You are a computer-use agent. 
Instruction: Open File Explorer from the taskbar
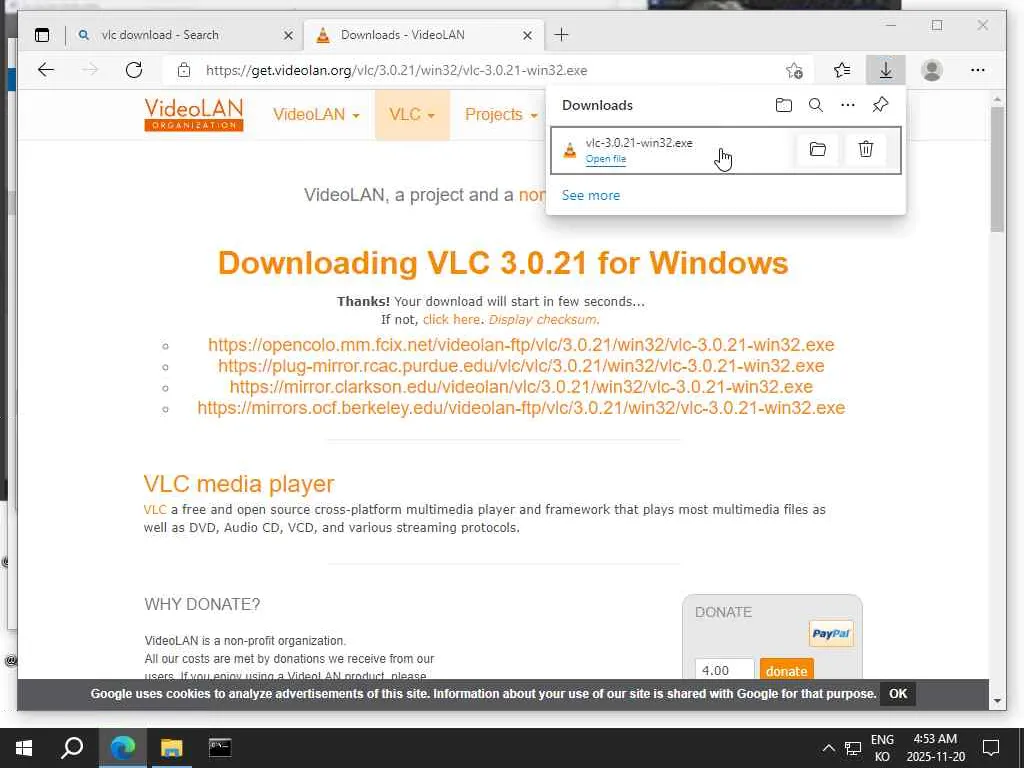point(172,748)
